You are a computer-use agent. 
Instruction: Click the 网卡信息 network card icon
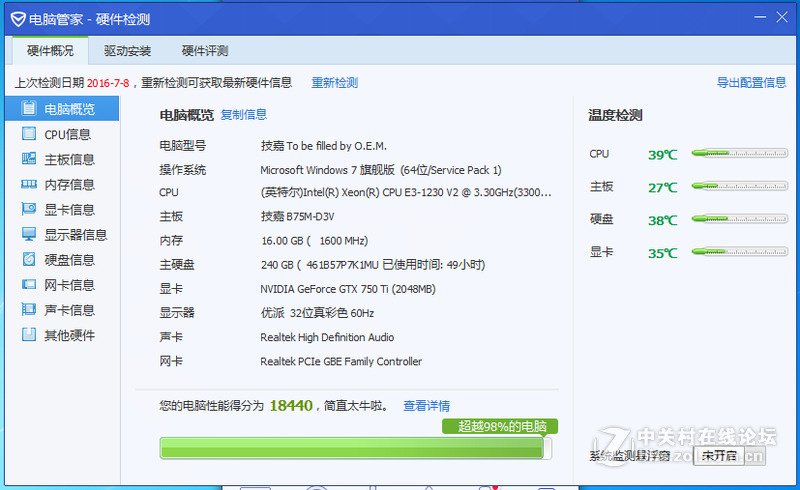[29, 284]
